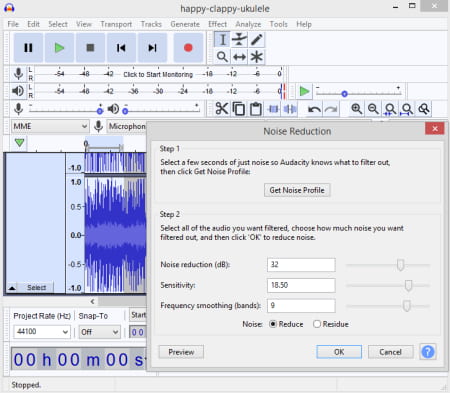Cancel the Noise Reduction dialog
The width and height of the screenshot is (450, 393).
point(390,352)
